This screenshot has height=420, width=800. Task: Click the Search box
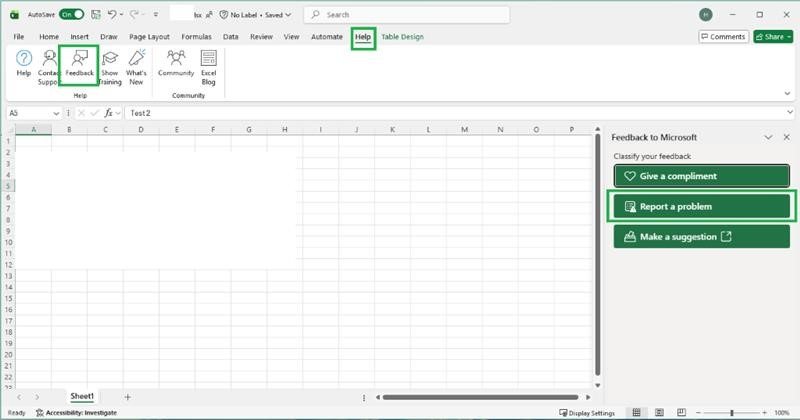pyautogui.click(x=407, y=15)
